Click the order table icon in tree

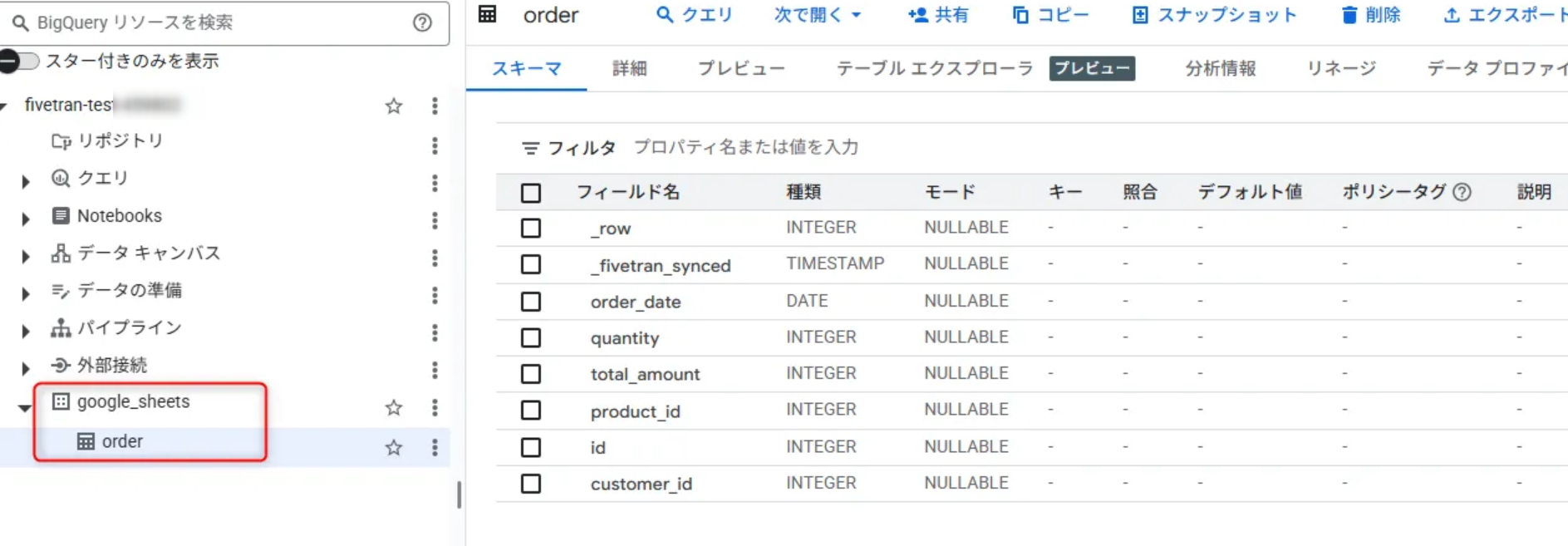(86, 441)
